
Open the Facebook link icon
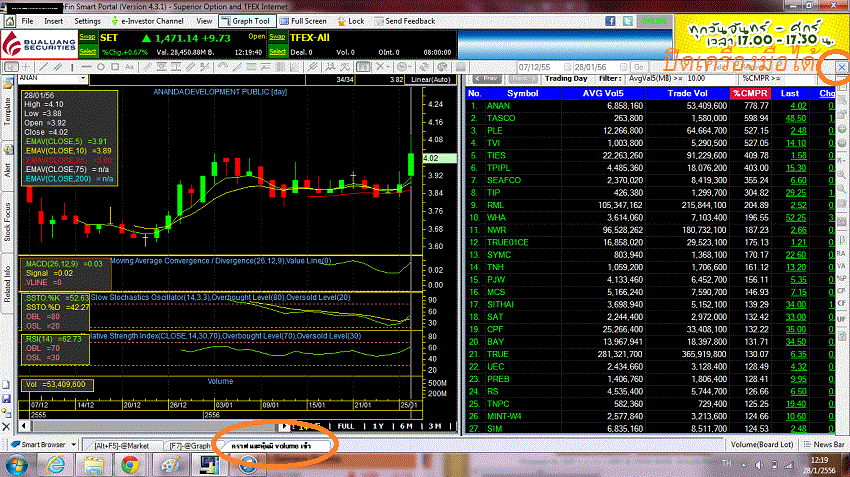pyautogui.click(x=610, y=21)
